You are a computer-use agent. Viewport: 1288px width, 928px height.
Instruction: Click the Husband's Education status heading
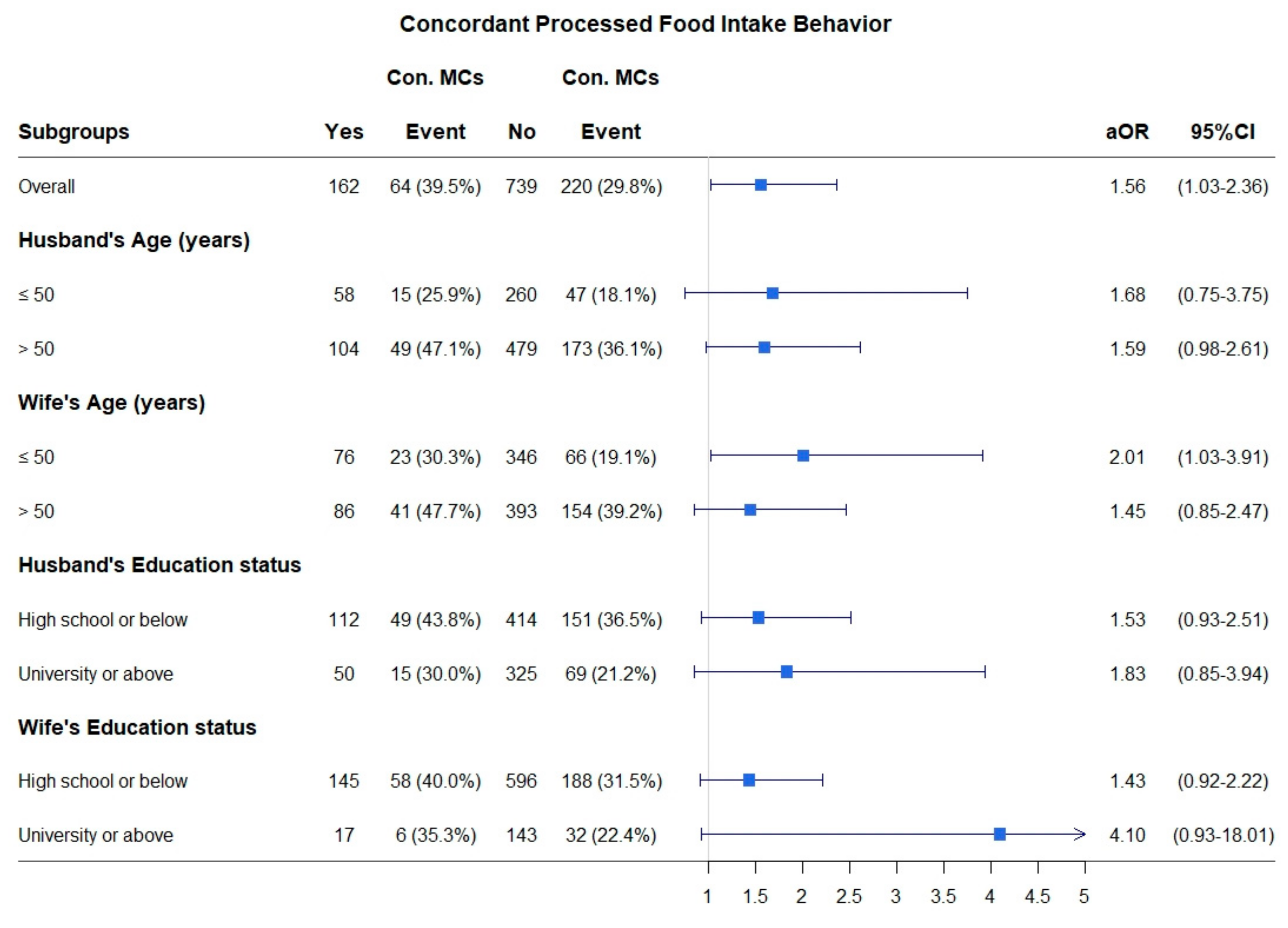point(160,565)
